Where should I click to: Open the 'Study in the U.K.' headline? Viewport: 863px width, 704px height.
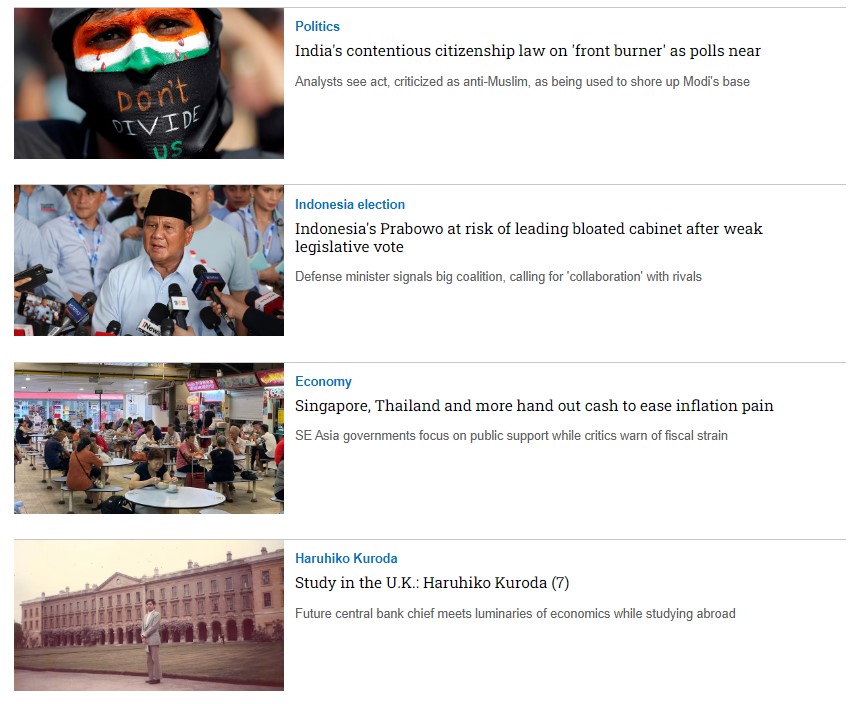click(432, 582)
